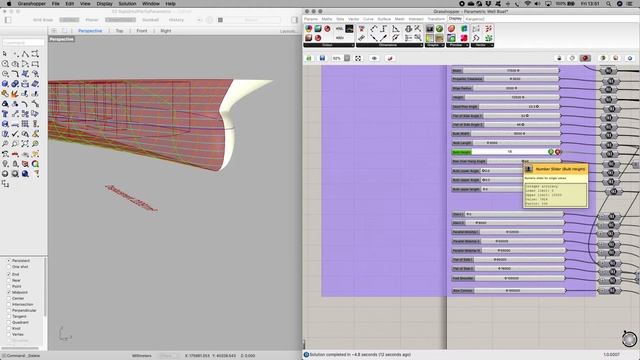Viewport: 640px width, 360px height.
Task: Click the red shaded preview mode icon
Action: (x=585, y=58)
